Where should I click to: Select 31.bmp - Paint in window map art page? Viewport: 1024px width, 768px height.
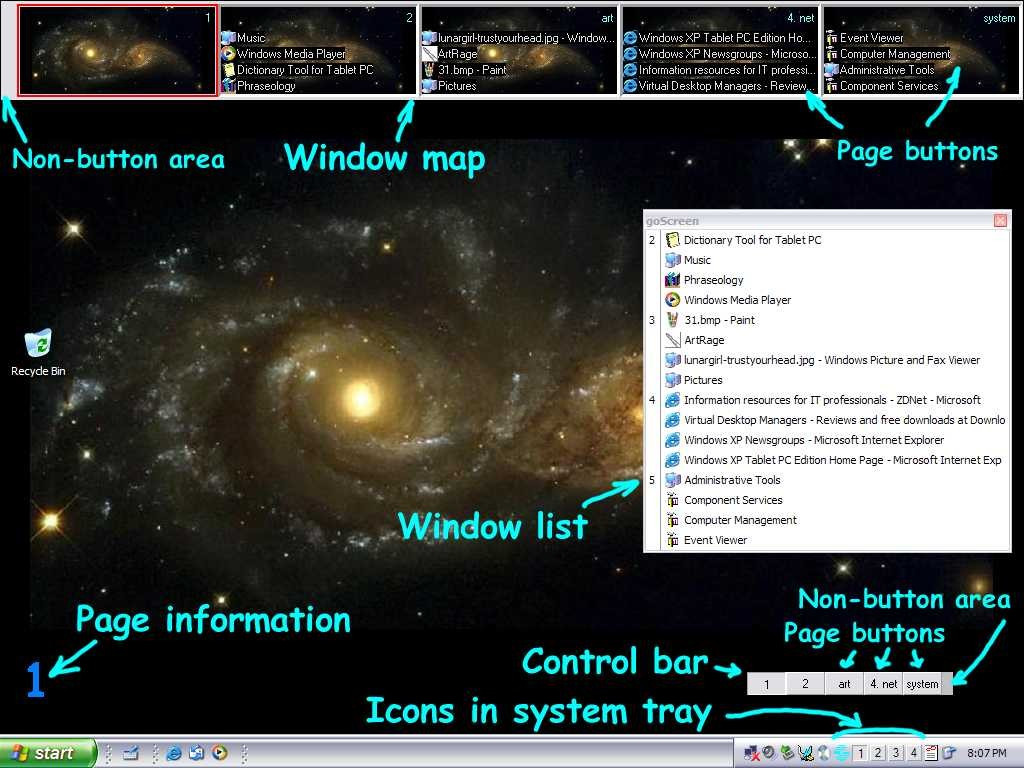(x=464, y=70)
